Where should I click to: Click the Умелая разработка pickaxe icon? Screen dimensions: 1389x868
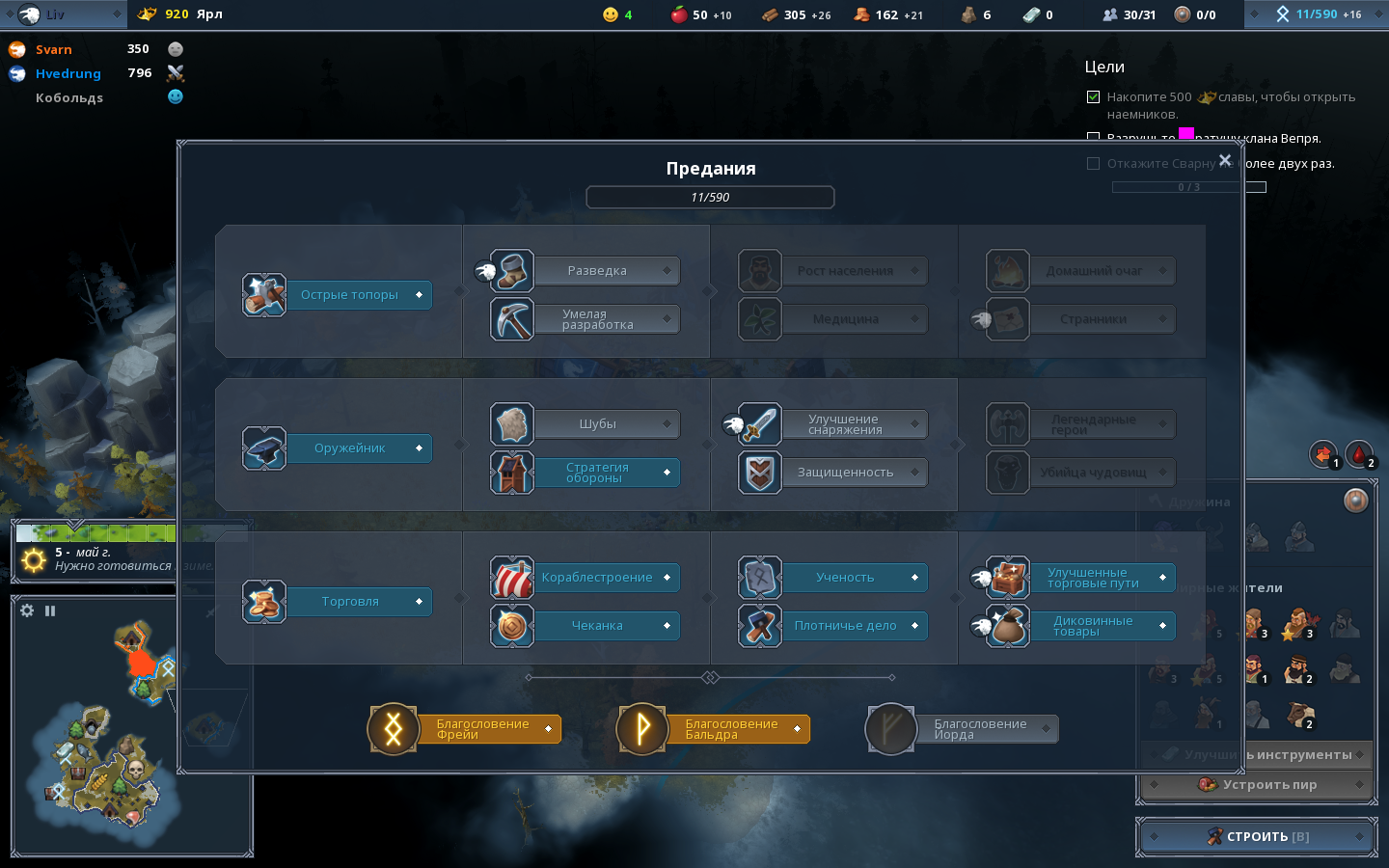pyautogui.click(x=512, y=319)
